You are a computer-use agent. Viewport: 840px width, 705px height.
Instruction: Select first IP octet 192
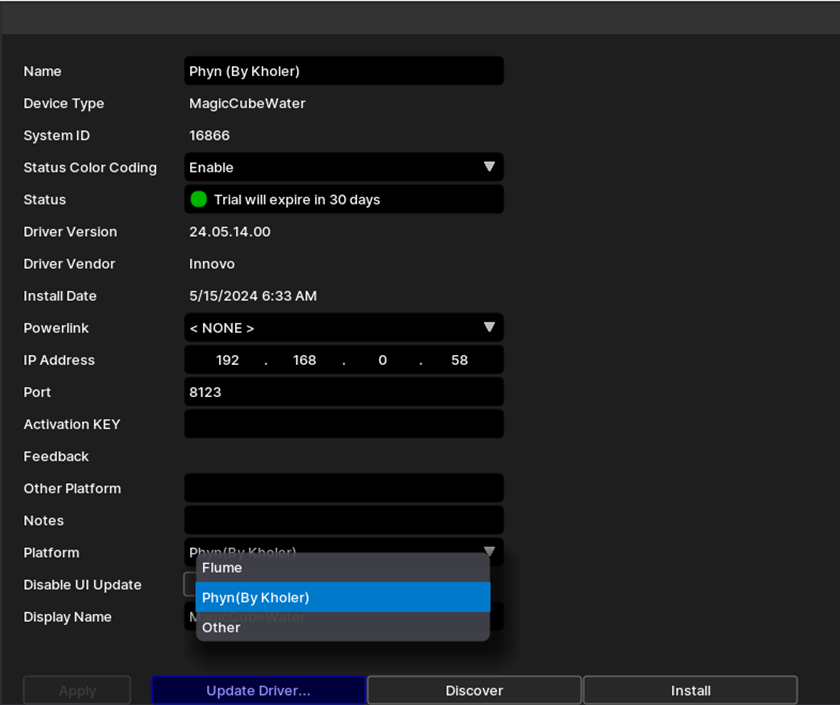(x=227, y=360)
